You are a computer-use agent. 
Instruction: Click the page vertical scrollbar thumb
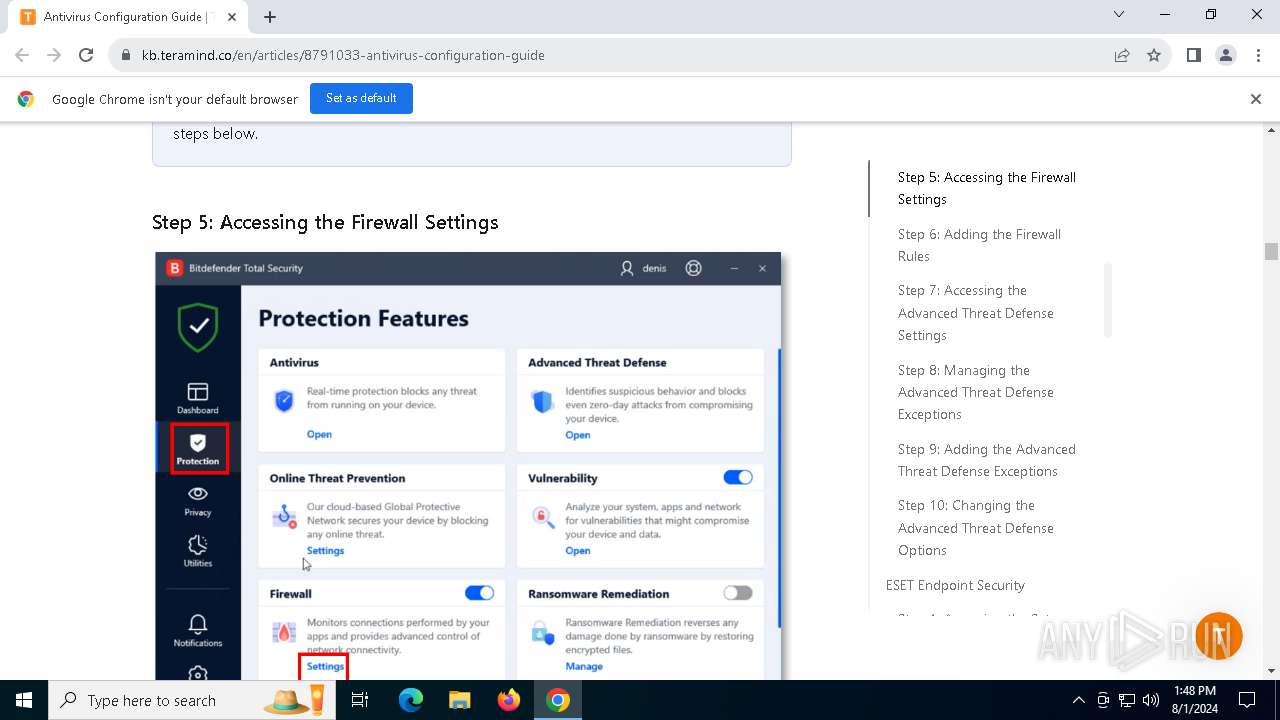point(1271,251)
